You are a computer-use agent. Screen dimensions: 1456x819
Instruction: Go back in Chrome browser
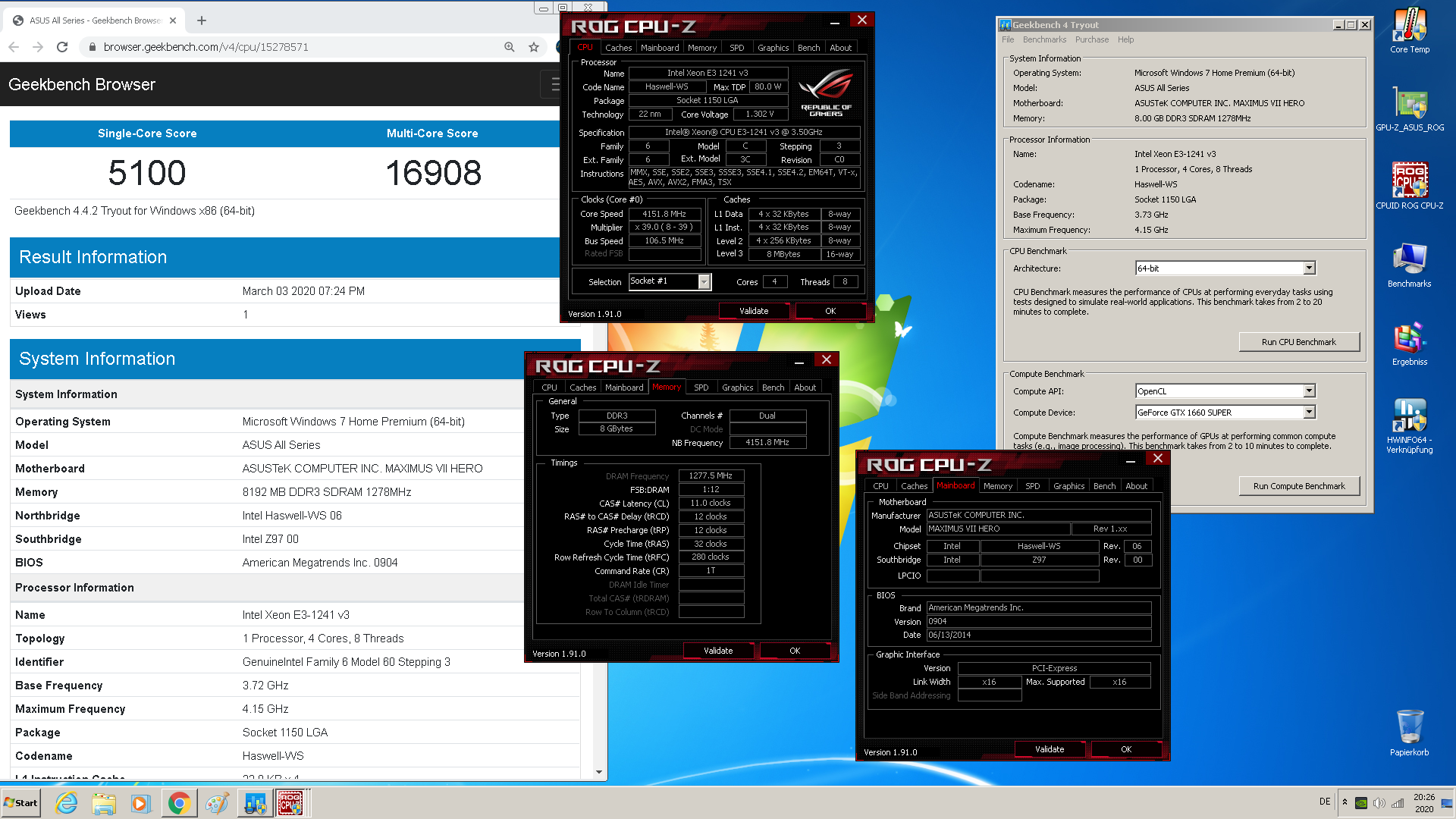14,47
